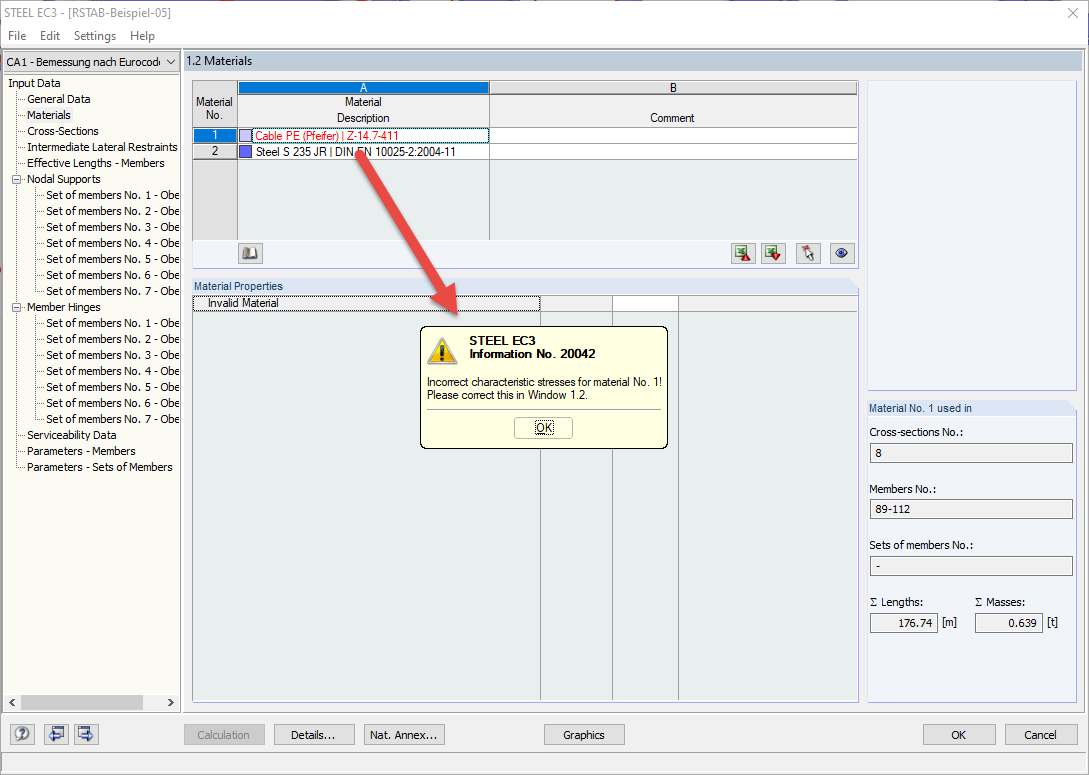The width and height of the screenshot is (1089, 775).
Task: Select Nodal Supports Set of members No. 1
Action: point(113,195)
